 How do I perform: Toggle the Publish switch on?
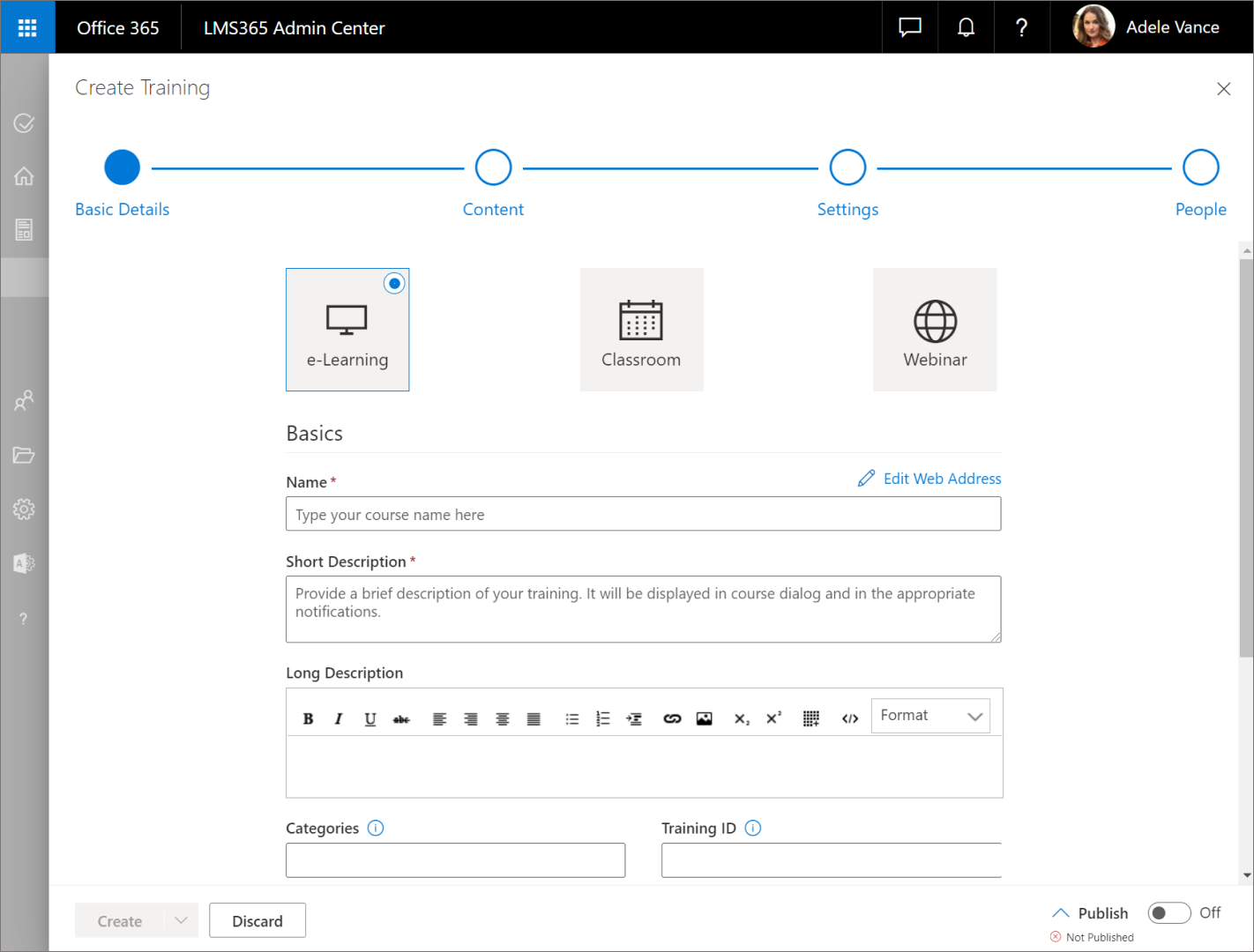click(1168, 912)
